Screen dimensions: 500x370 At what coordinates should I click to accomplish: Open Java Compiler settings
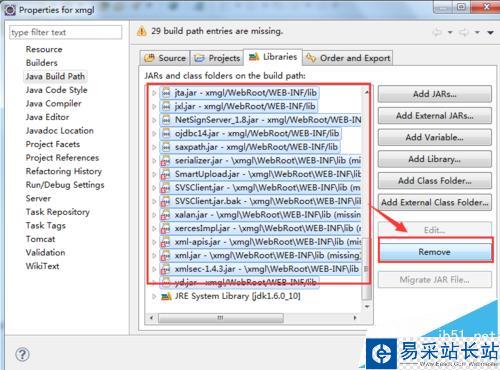point(53,104)
